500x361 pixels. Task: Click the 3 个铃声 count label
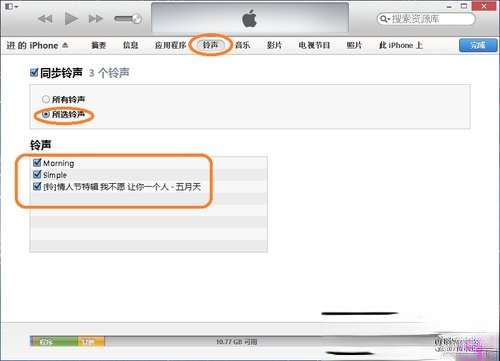pyautogui.click(x=109, y=73)
